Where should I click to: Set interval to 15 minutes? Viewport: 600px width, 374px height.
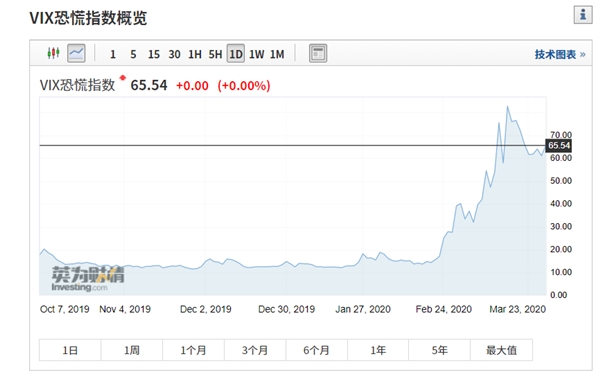click(154, 54)
